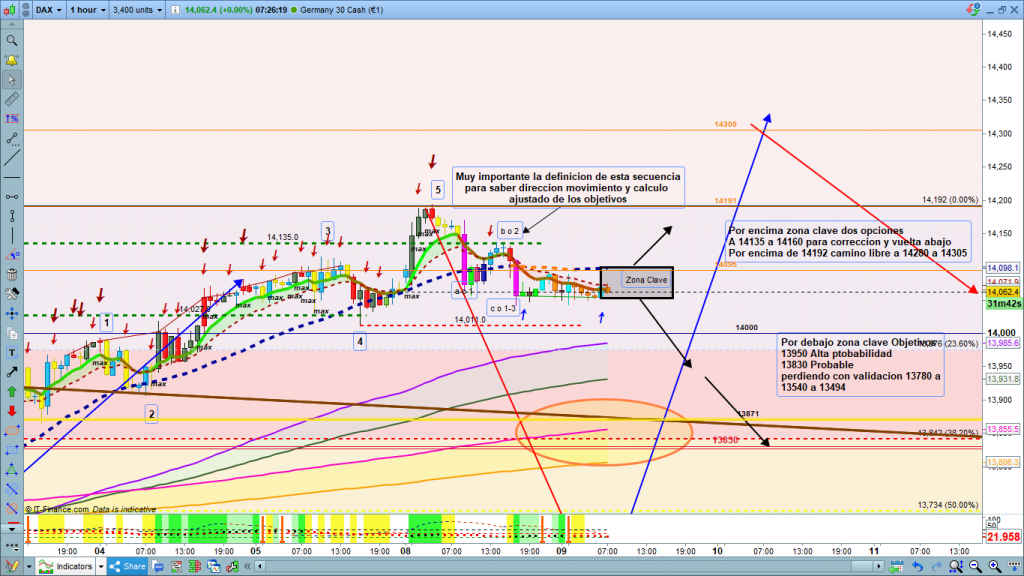Click the 14,098.1 price label on axis
The height and width of the screenshot is (576, 1024).
pos(1002,269)
